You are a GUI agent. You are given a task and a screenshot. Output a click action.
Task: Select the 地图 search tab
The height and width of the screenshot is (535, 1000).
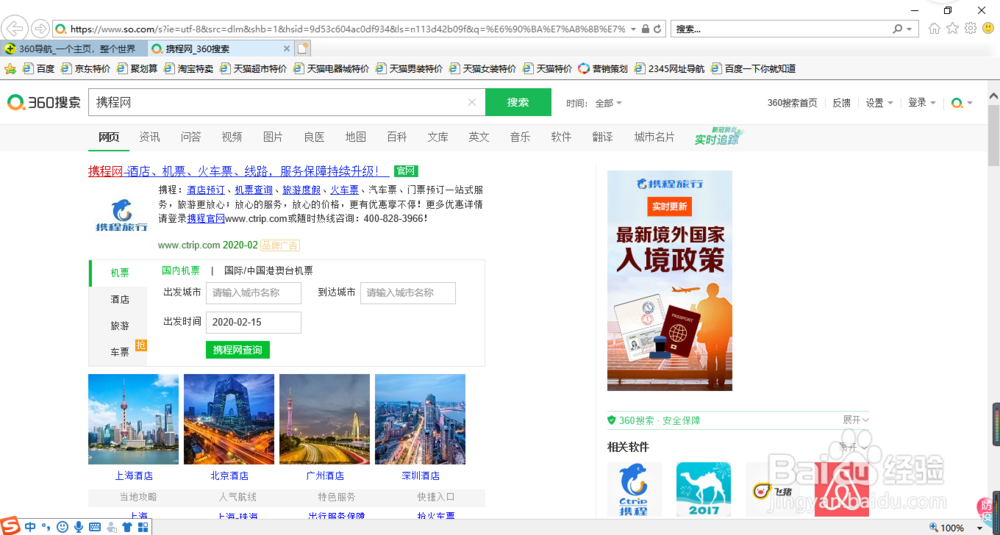[x=355, y=137]
